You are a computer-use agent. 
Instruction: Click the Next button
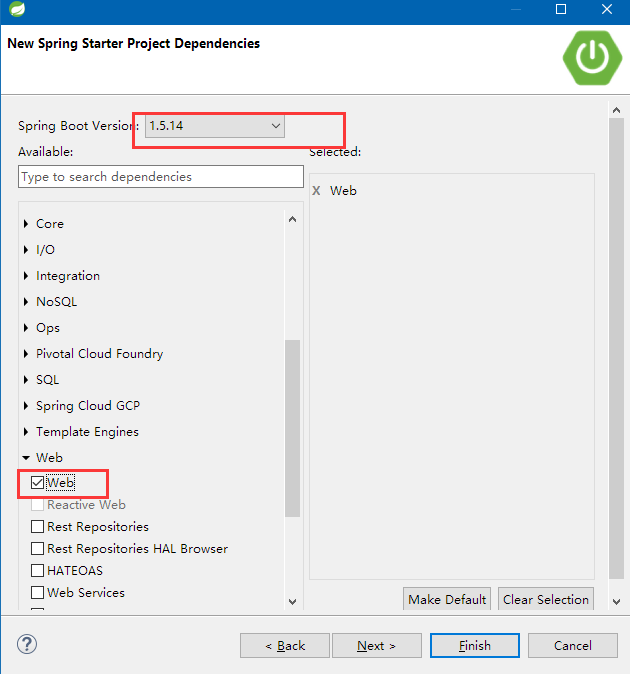click(376, 646)
